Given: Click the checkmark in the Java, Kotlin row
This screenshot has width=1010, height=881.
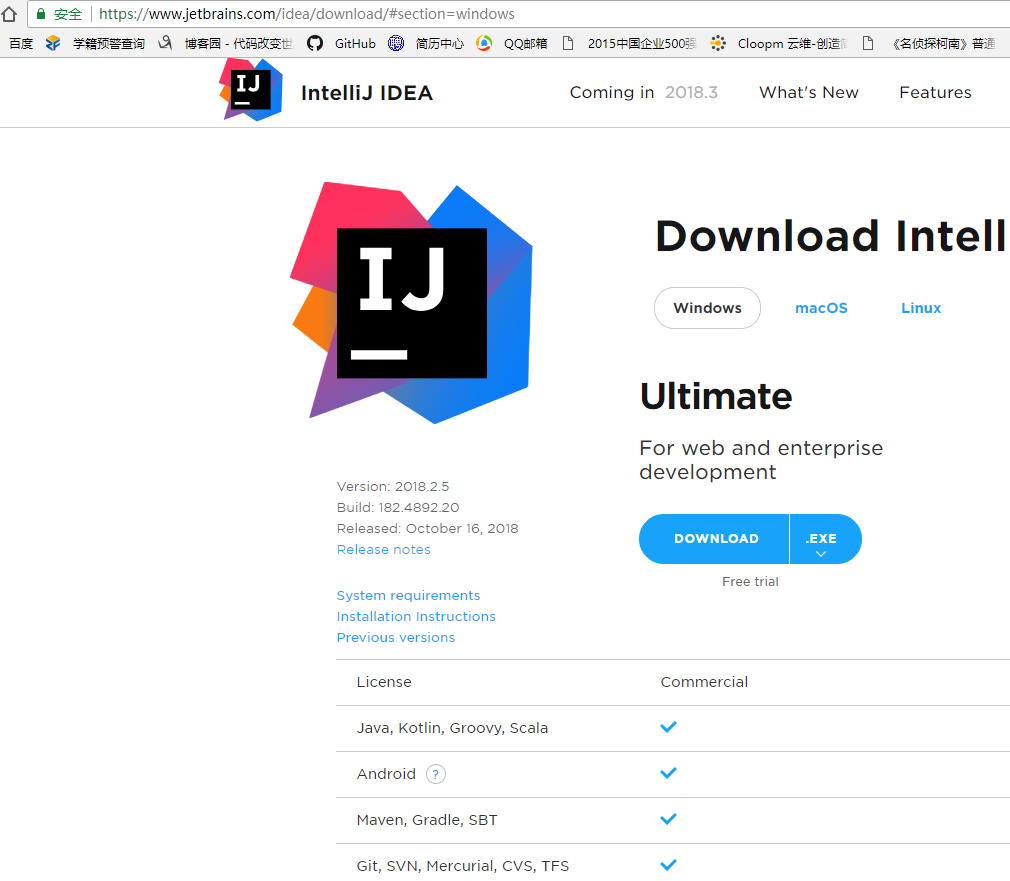Looking at the screenshot, I should (669, 727).
